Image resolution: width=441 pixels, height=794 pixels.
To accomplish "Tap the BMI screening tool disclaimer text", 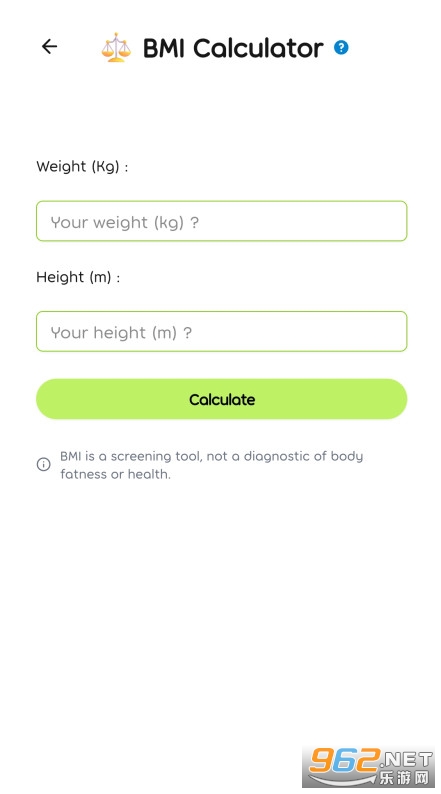I will [212, 465].
